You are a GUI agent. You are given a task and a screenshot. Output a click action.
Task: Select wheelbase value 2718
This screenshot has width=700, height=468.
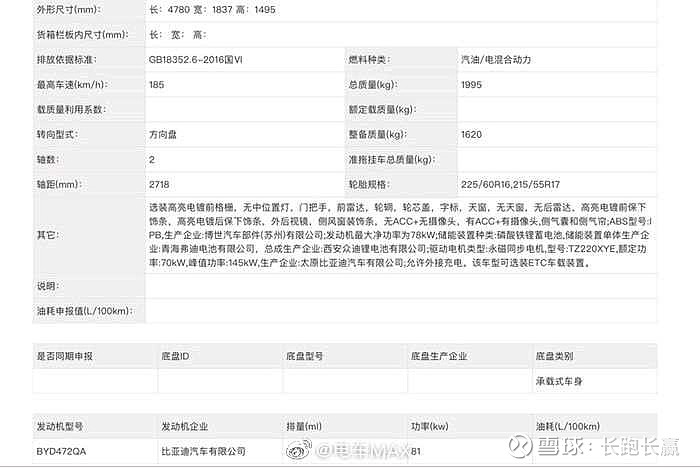pos(159,184)
